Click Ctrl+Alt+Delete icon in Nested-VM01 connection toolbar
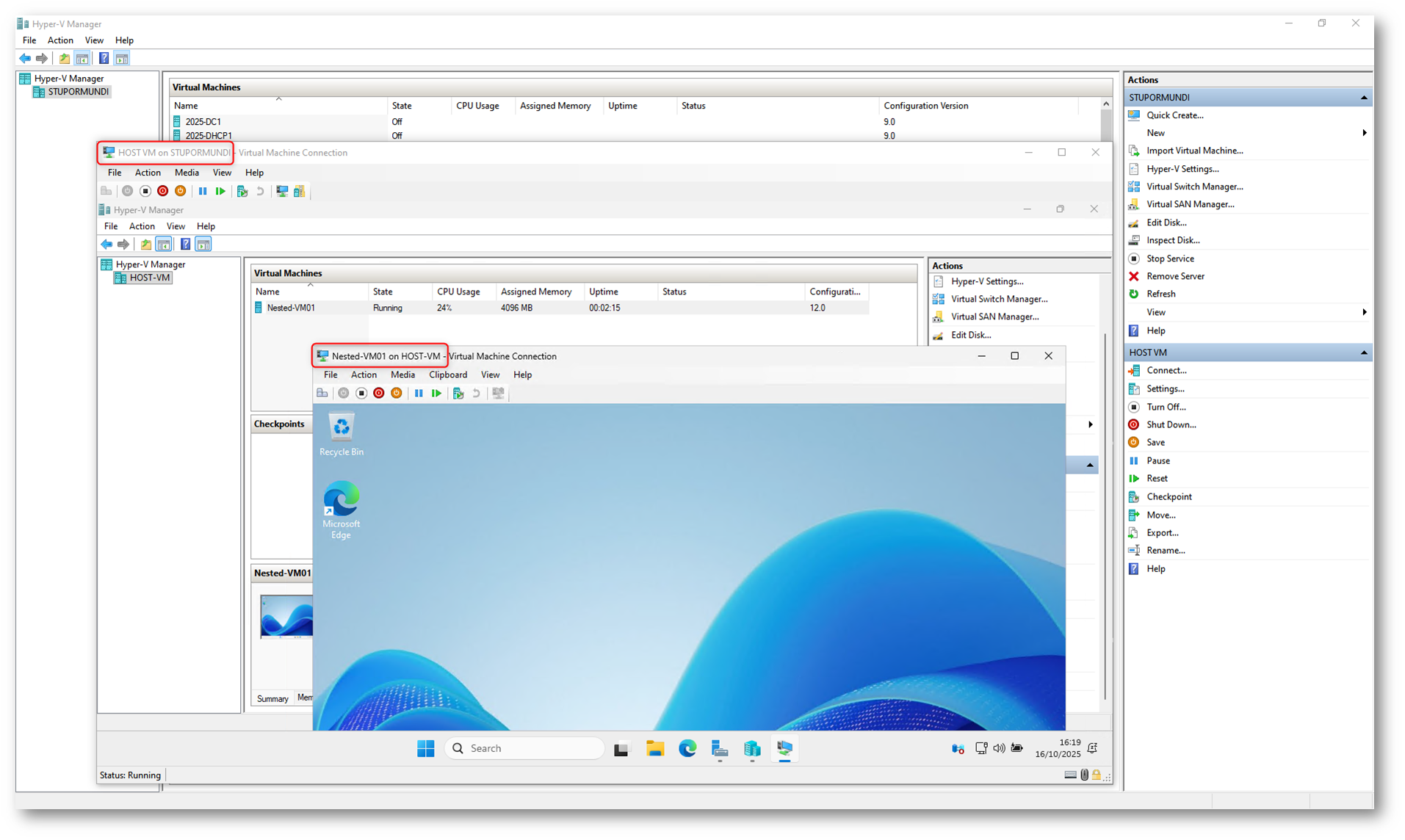 pos(322,394)
